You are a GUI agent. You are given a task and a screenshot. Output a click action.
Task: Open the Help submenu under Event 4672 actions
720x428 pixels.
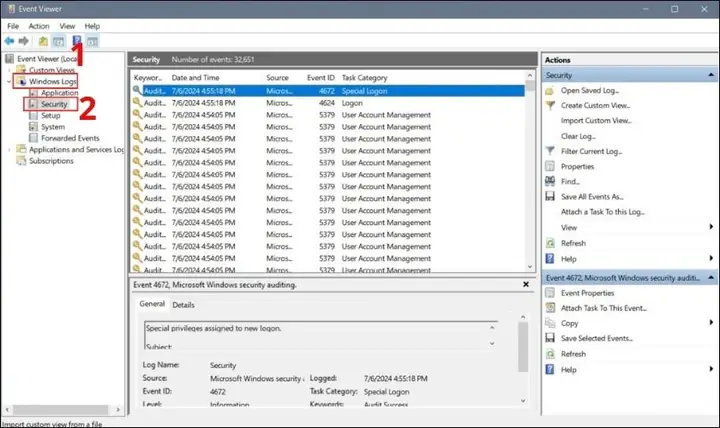[x=711, y=369]
